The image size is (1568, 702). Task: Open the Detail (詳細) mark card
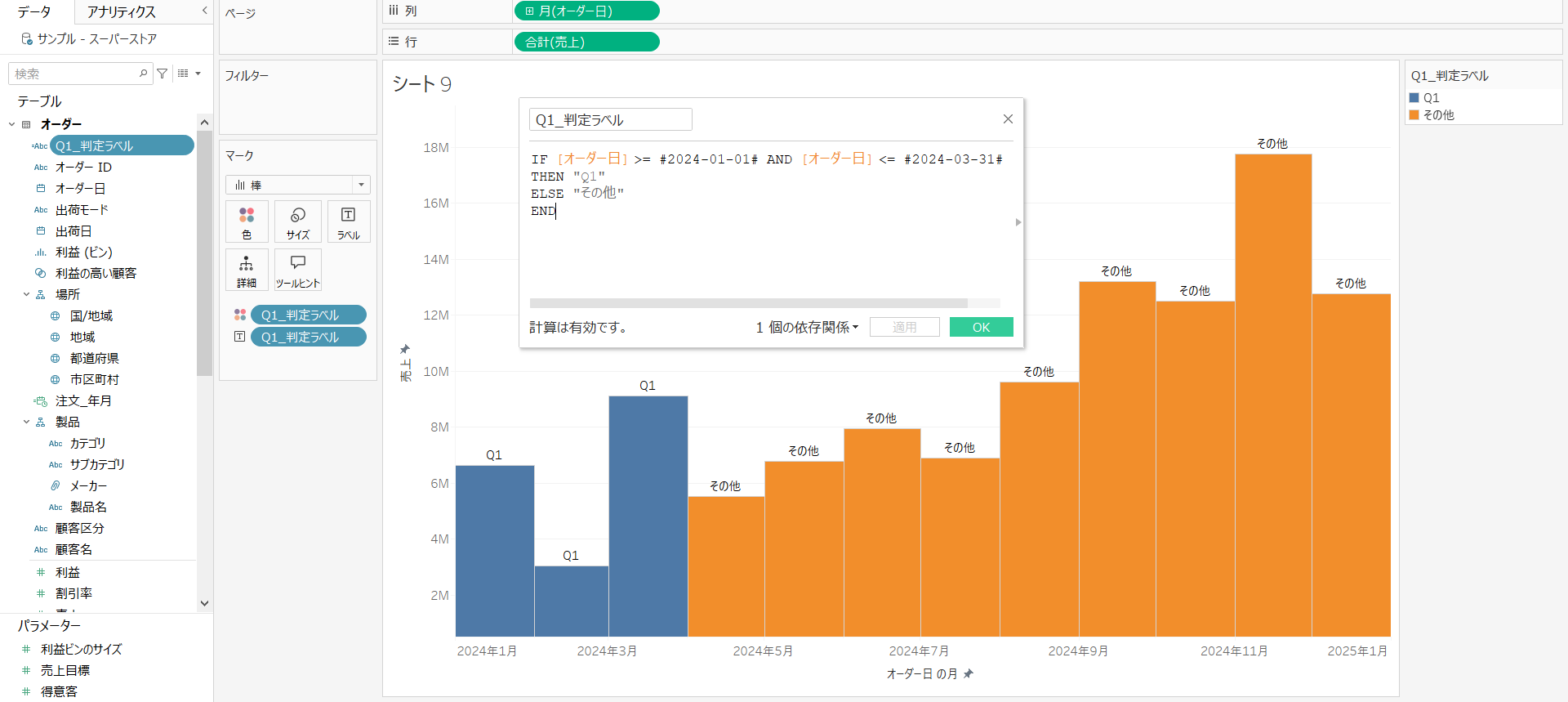(x=247, y=271)
